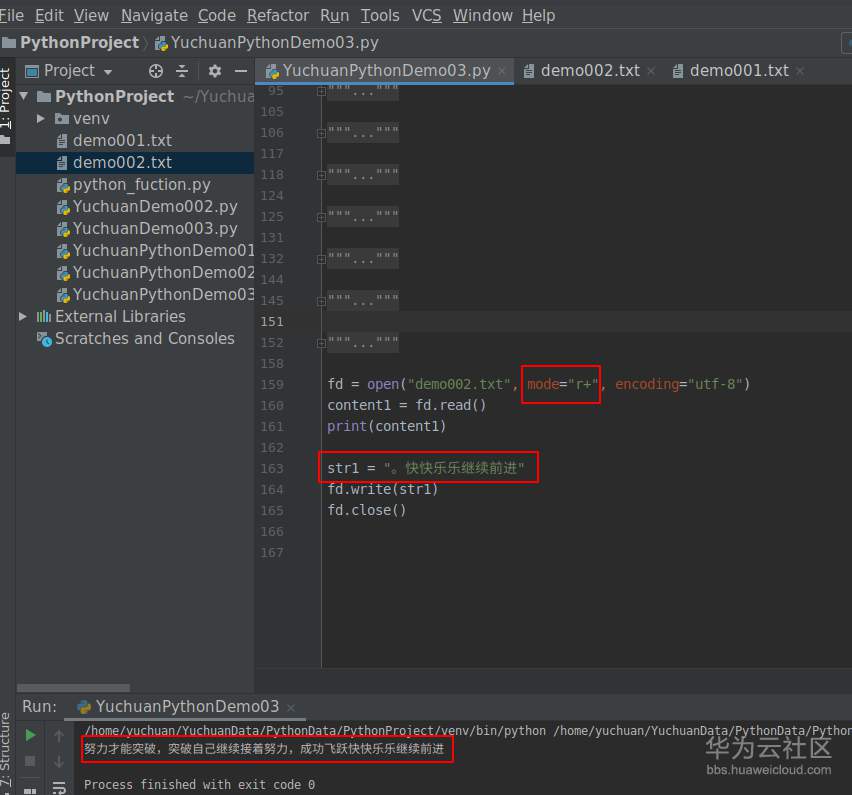The width and height of the screenshot is (852, 795).
Task: Expand folded docstring at line 152
Action: (321, 343)
